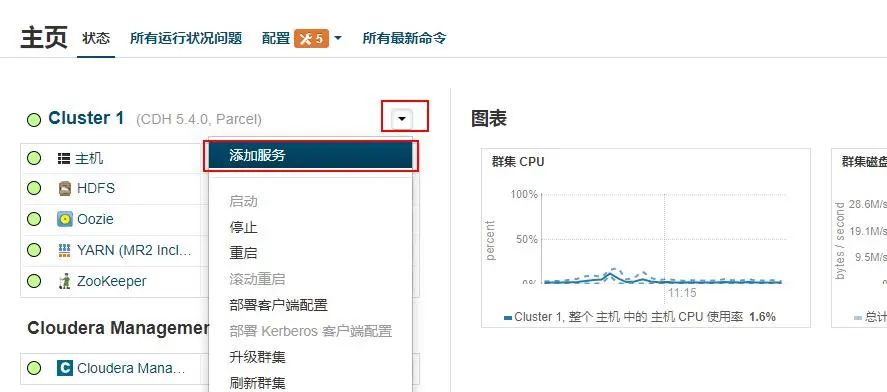Click the 图表 section heading
Image resolution: width=887 pixels, height=392 pixels.
click(489, 119)
